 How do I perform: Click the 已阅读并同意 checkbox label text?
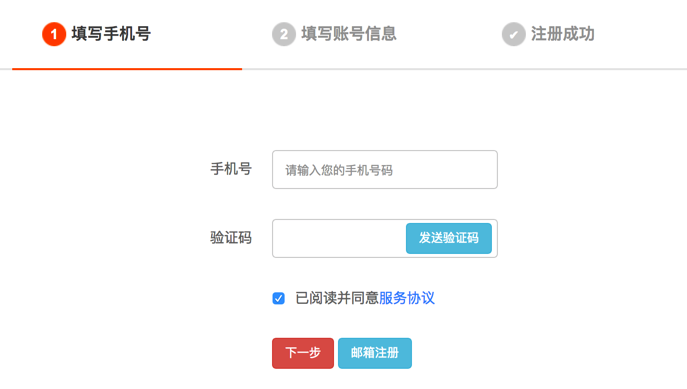337,298
